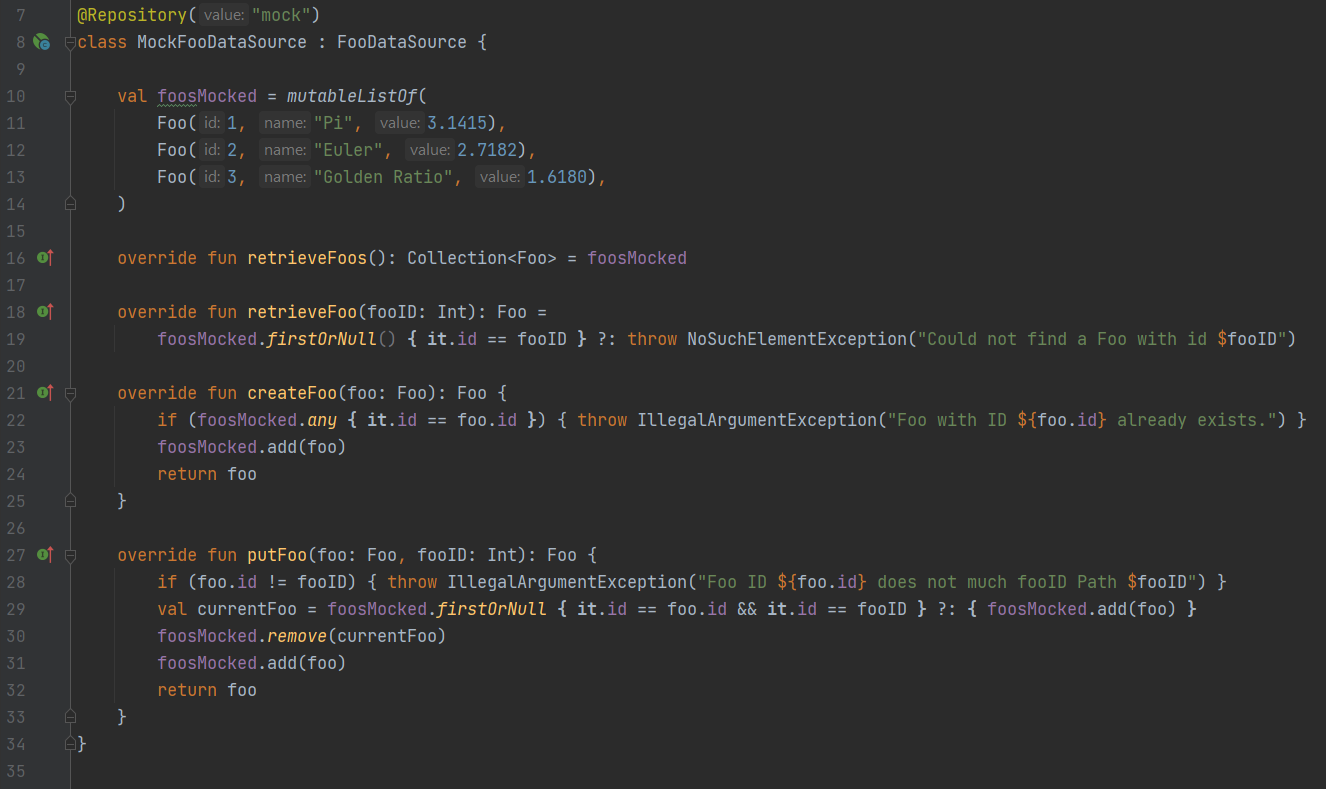Click the retrieveFoo function name on line 18
Viewport: 1326px width, 789px height.
click(302, 312)
